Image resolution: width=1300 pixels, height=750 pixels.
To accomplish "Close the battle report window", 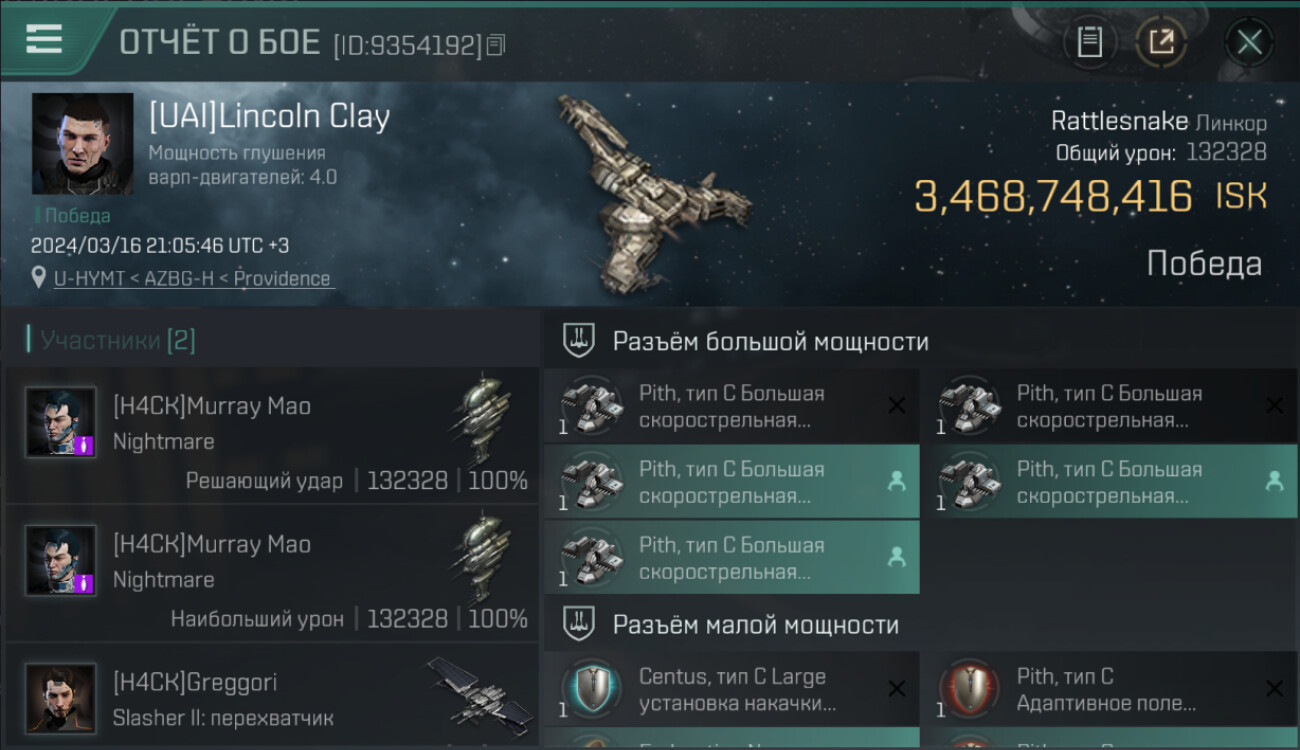I will tap(1249, 42).
